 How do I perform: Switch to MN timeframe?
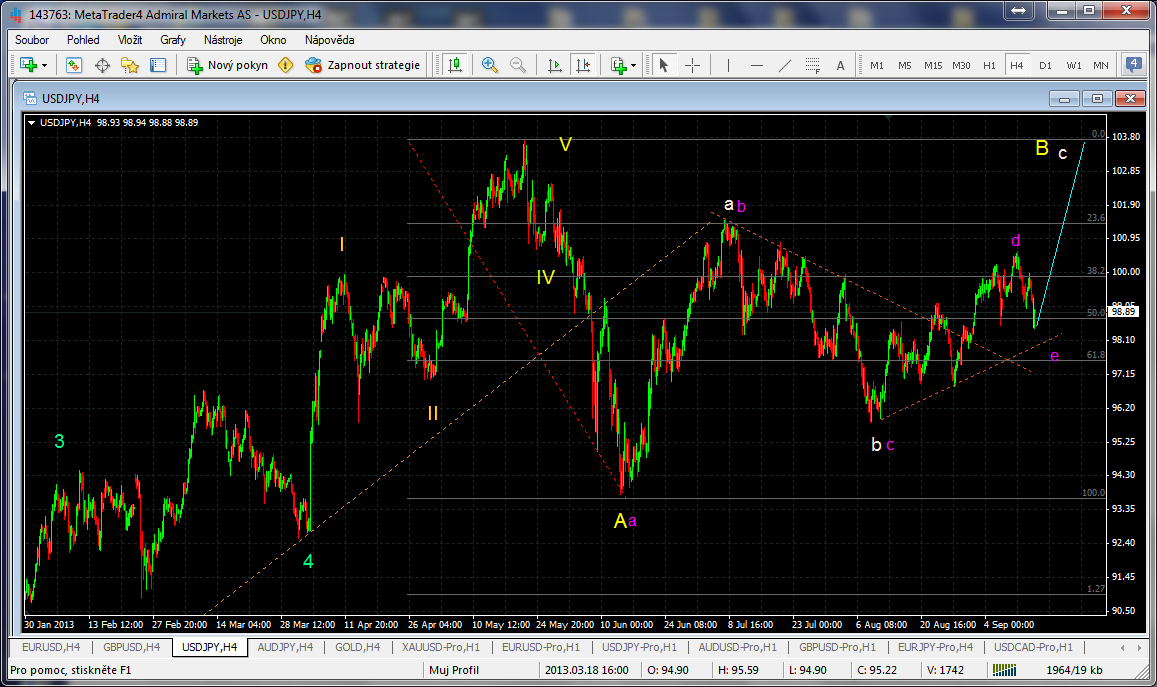[x=1101, y=65]
